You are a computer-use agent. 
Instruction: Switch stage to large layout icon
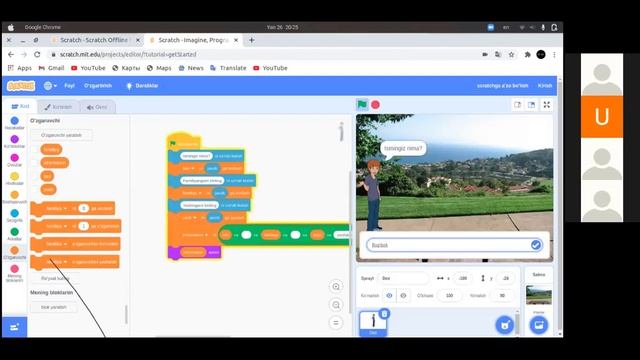pos(531,105)
